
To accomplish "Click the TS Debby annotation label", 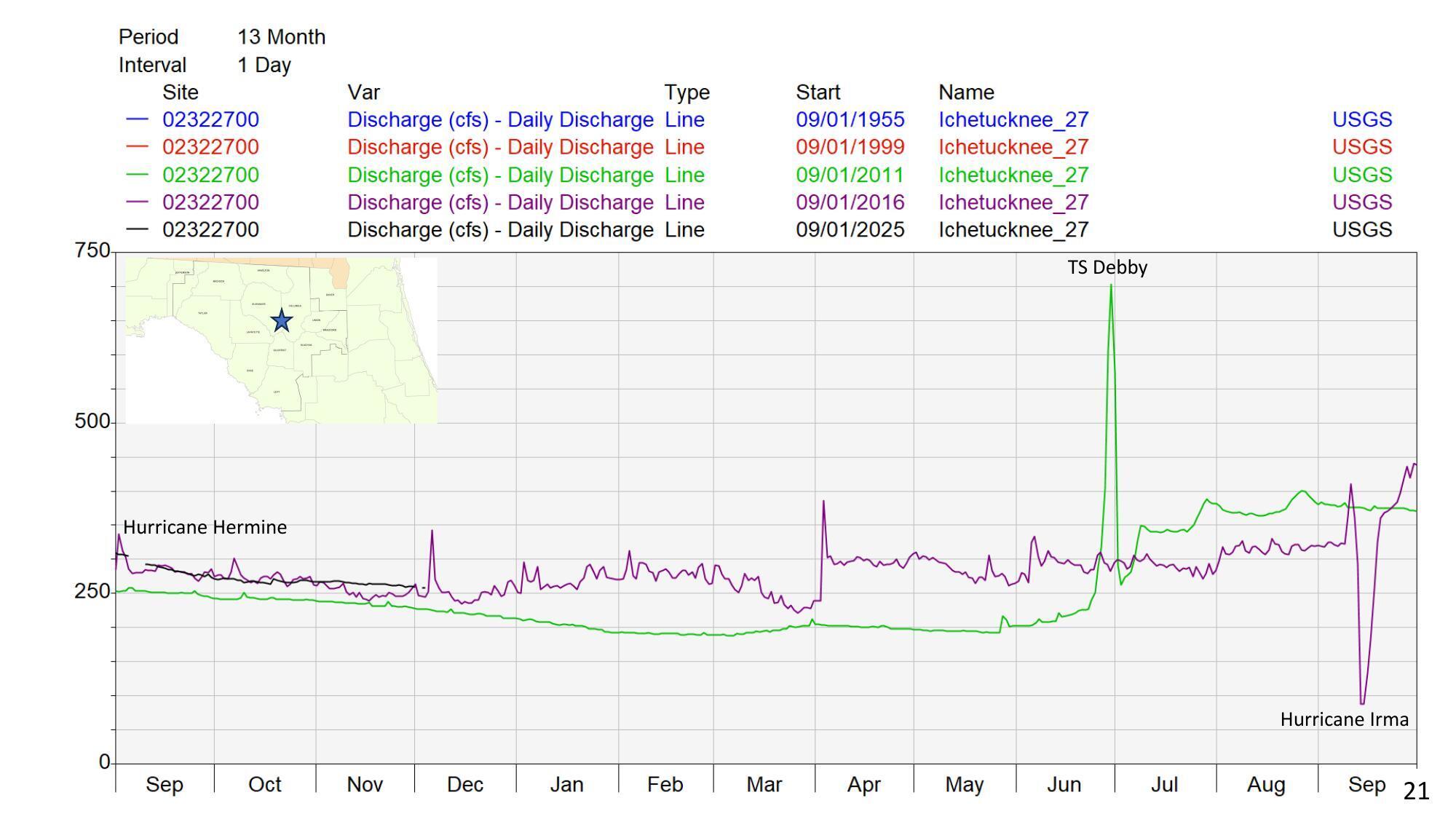I will (1107, 267).
